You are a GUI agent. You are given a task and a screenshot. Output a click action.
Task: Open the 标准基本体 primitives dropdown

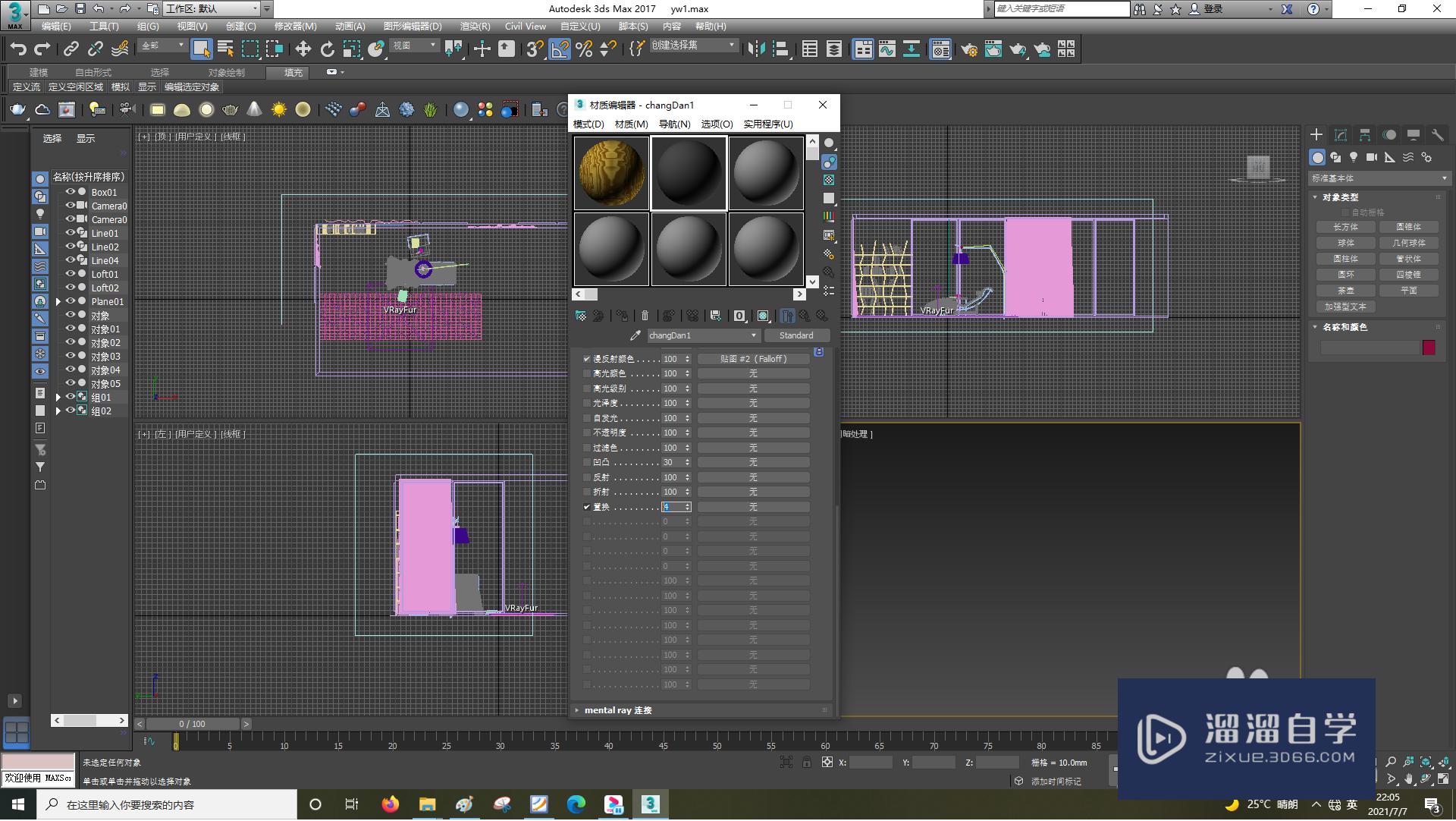click(1379, 178)
